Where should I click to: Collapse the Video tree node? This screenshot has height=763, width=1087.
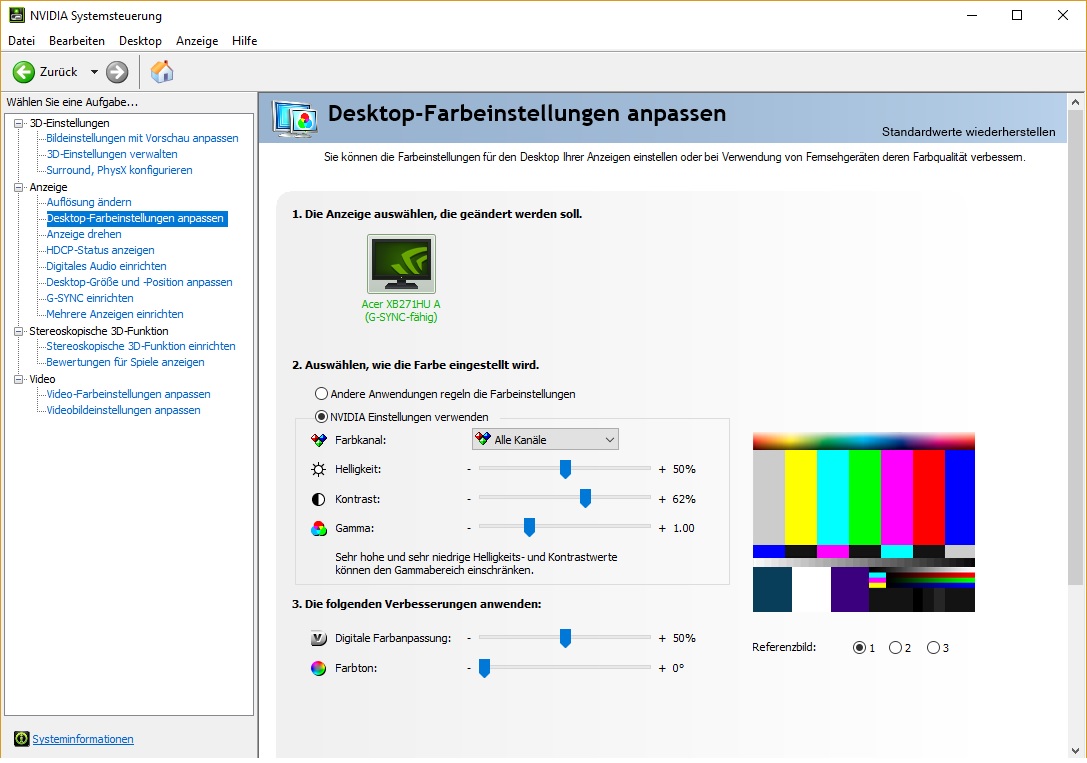point(19,379)
